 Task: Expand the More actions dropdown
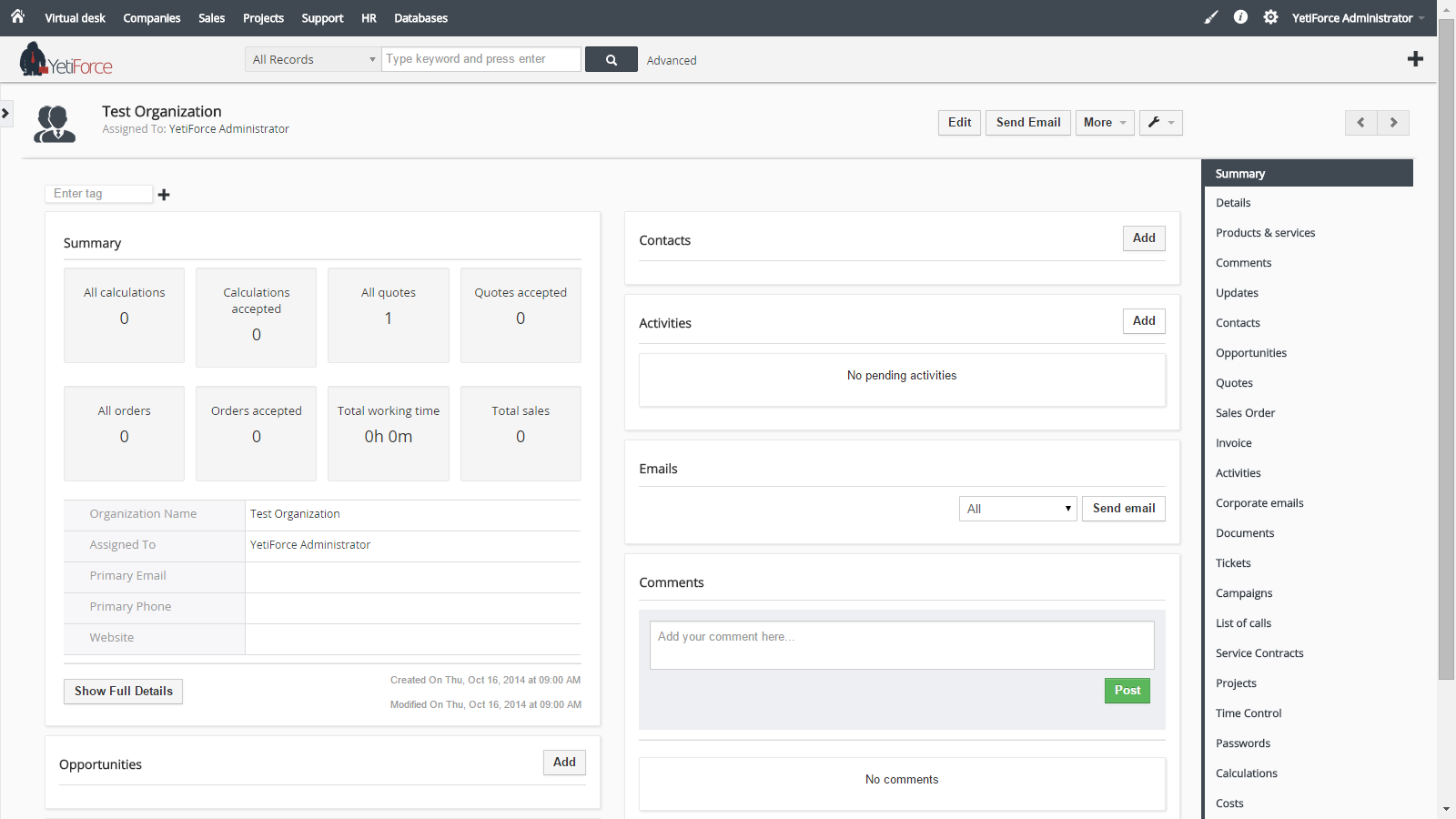click(x=1105, y=123)
